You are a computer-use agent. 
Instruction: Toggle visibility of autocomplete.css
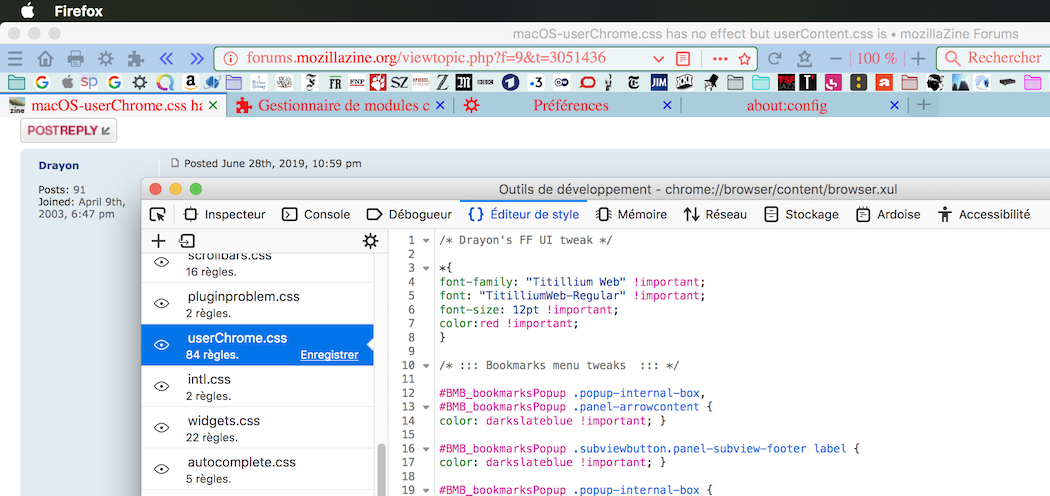tap(161, 469)
